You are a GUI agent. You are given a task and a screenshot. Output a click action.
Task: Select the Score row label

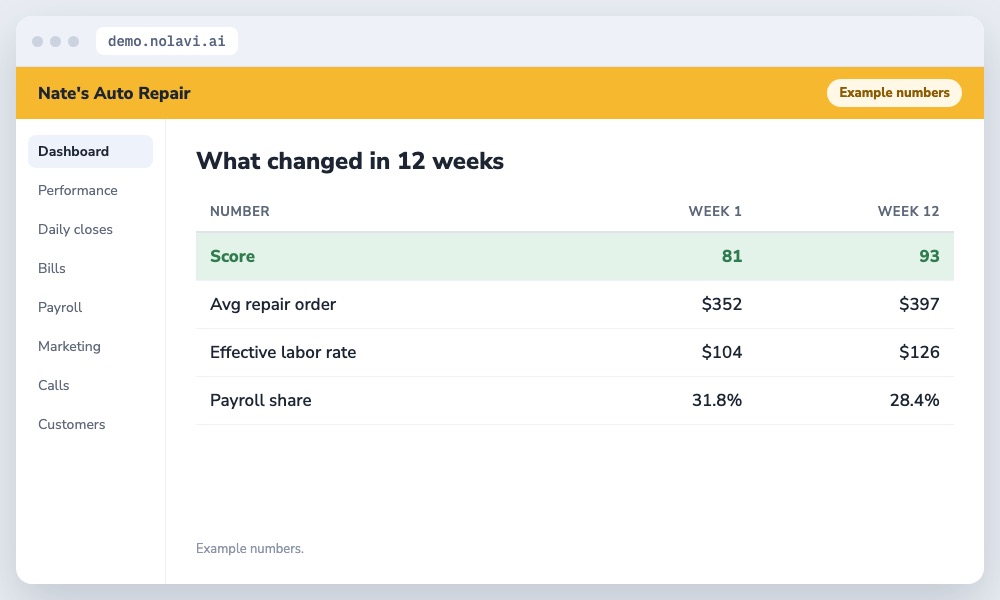[x=233, y=256]
